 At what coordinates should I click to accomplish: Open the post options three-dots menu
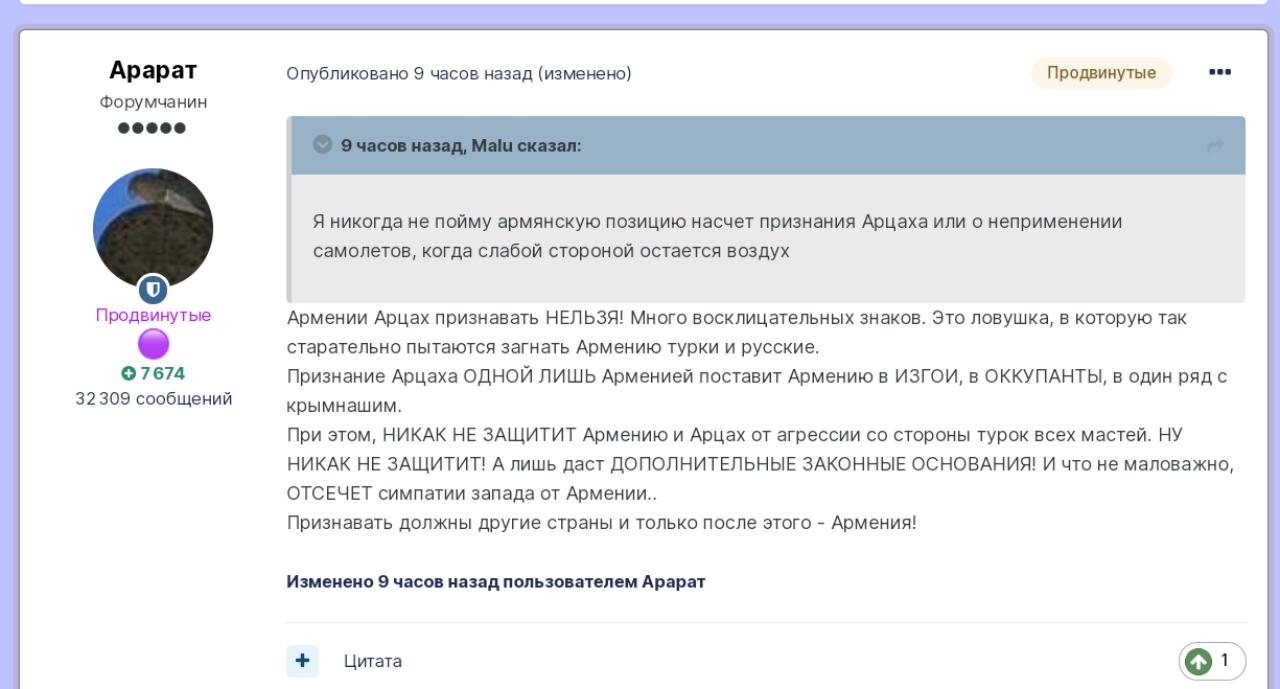point(1220,73)
